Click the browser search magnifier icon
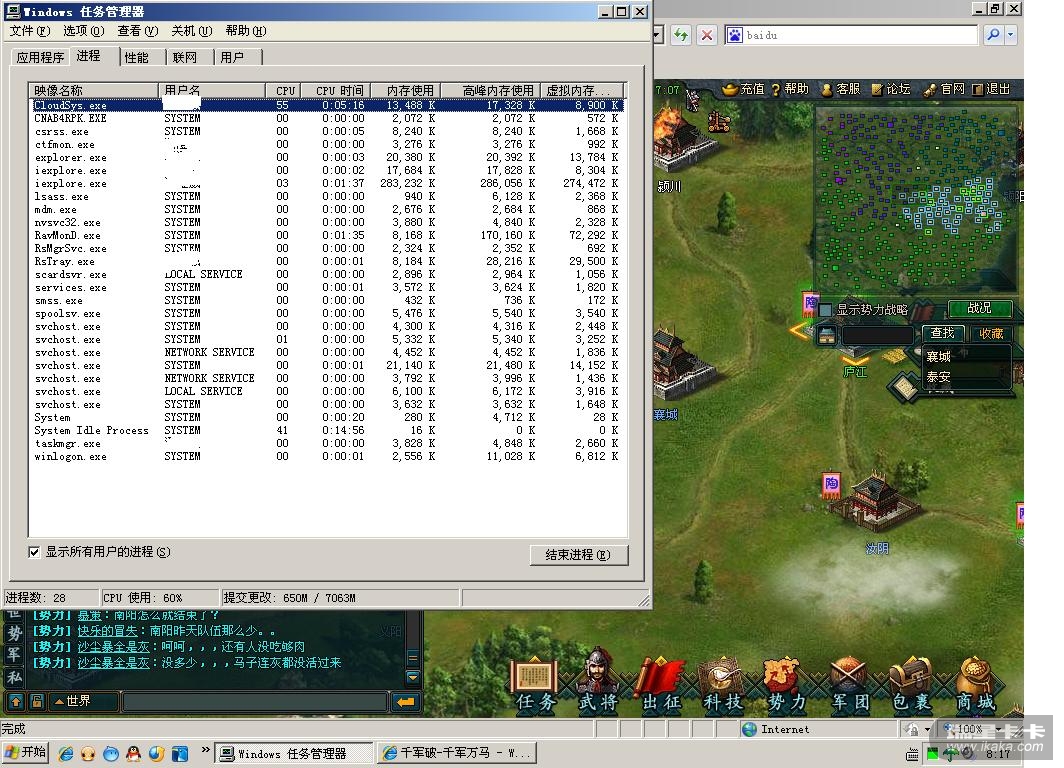 click(x=993, y=34)
